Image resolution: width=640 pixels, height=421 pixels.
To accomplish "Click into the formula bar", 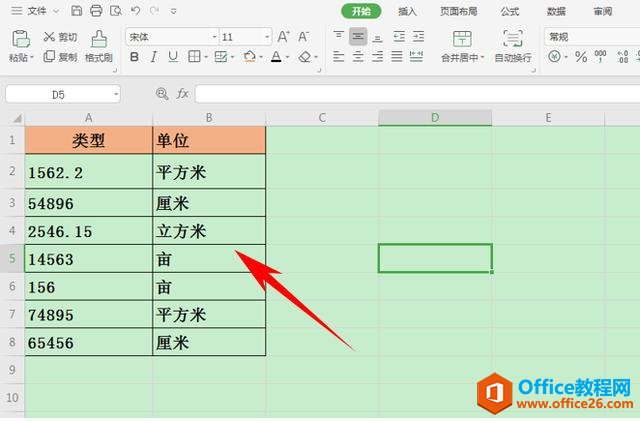I will 417,94.
